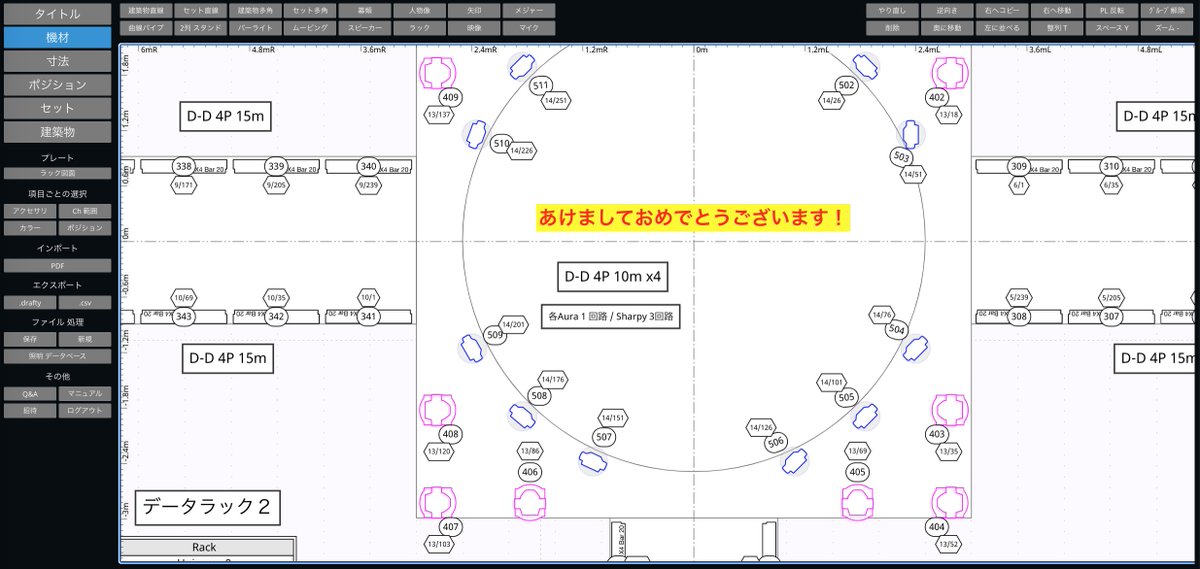Image resolution: width=1200 pixels, height=569 pixels.
Task: Click the 保存 save button
Action: click(x=30, y=339)
